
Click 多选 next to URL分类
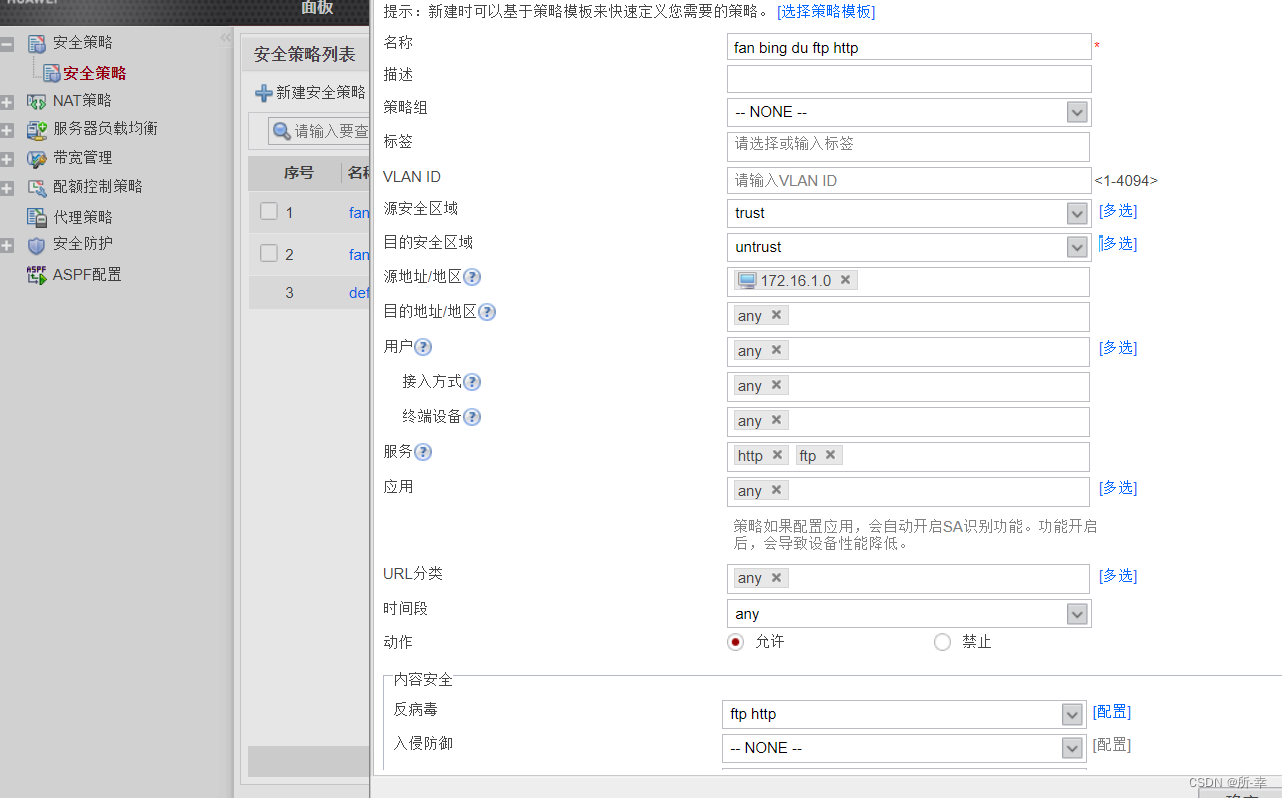[1118, 575]
